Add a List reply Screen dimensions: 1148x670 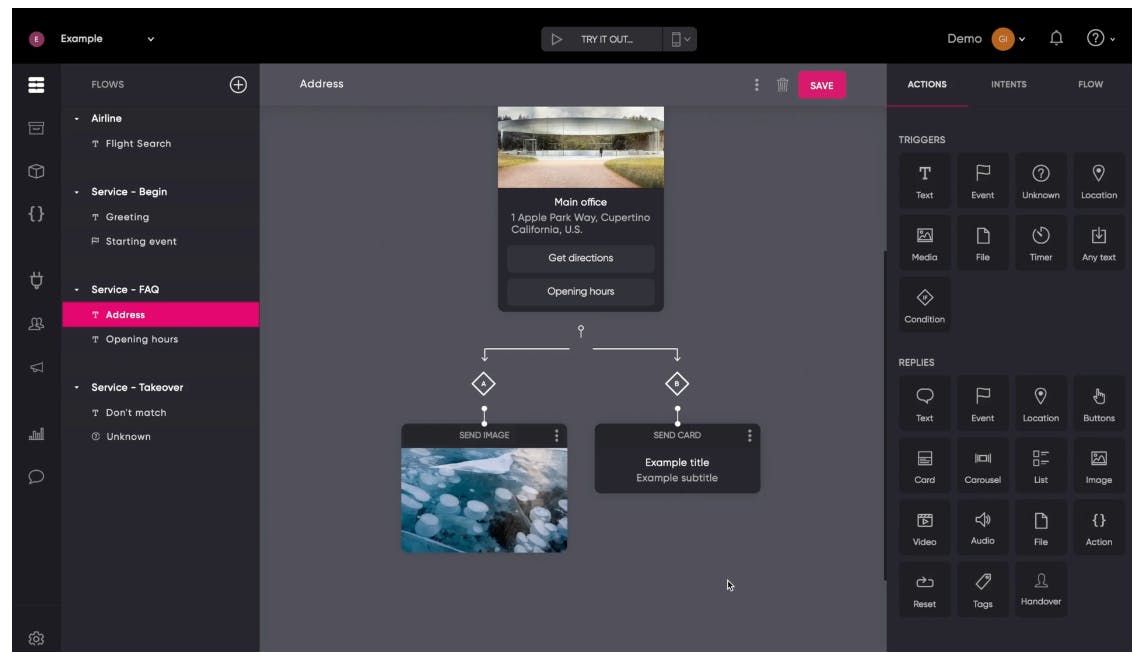[1040, 466]
